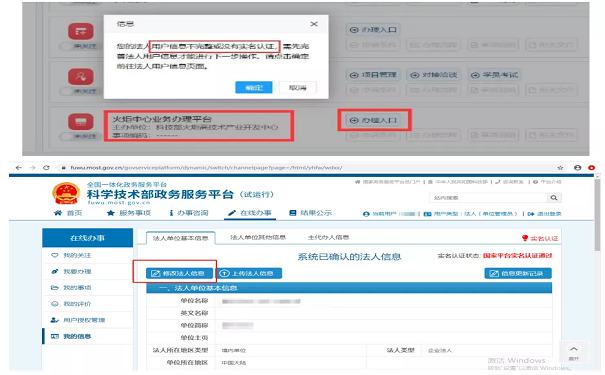Reload the page with refresh icon

46,168
